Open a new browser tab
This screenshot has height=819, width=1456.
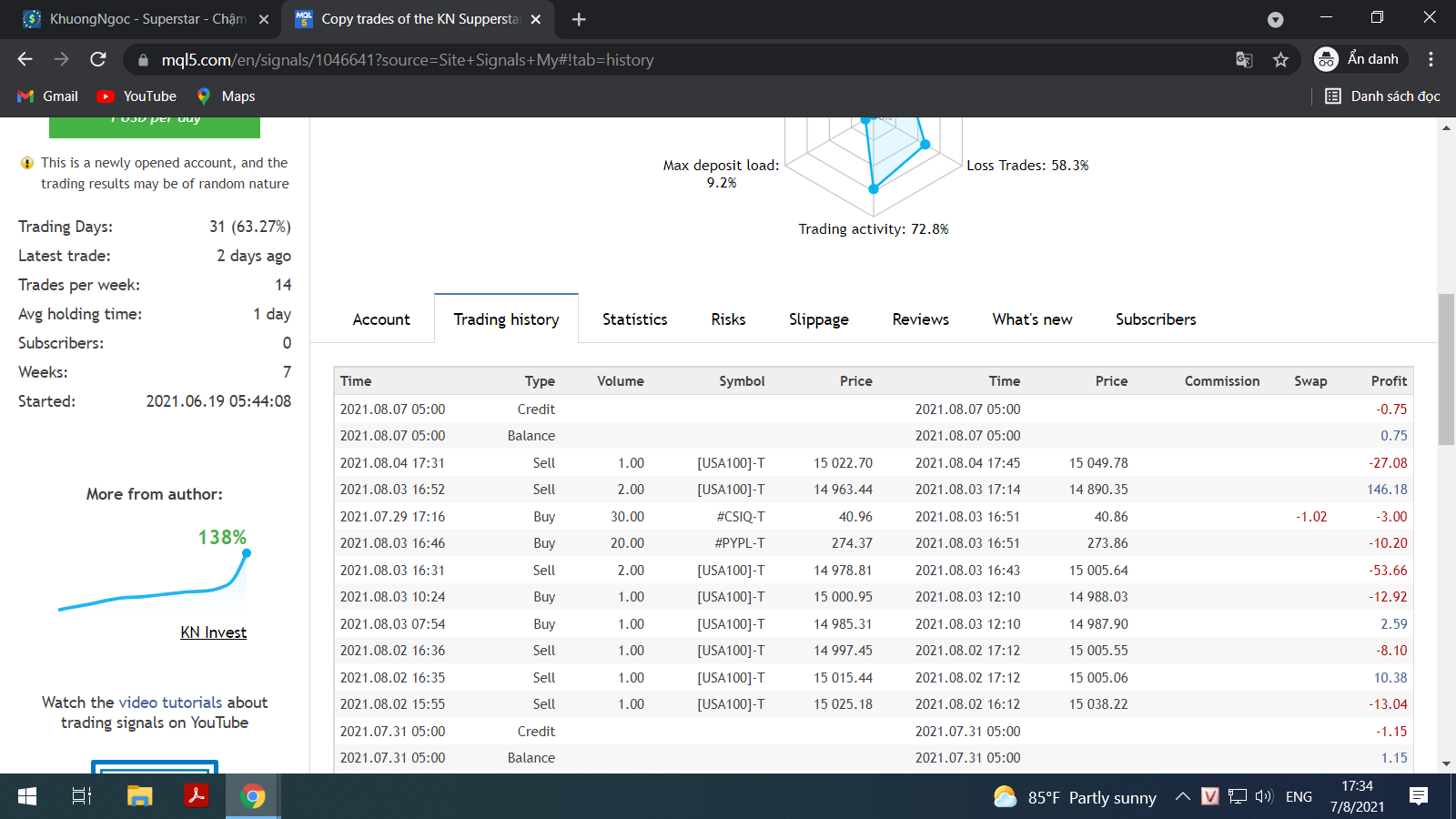point(579,19)
